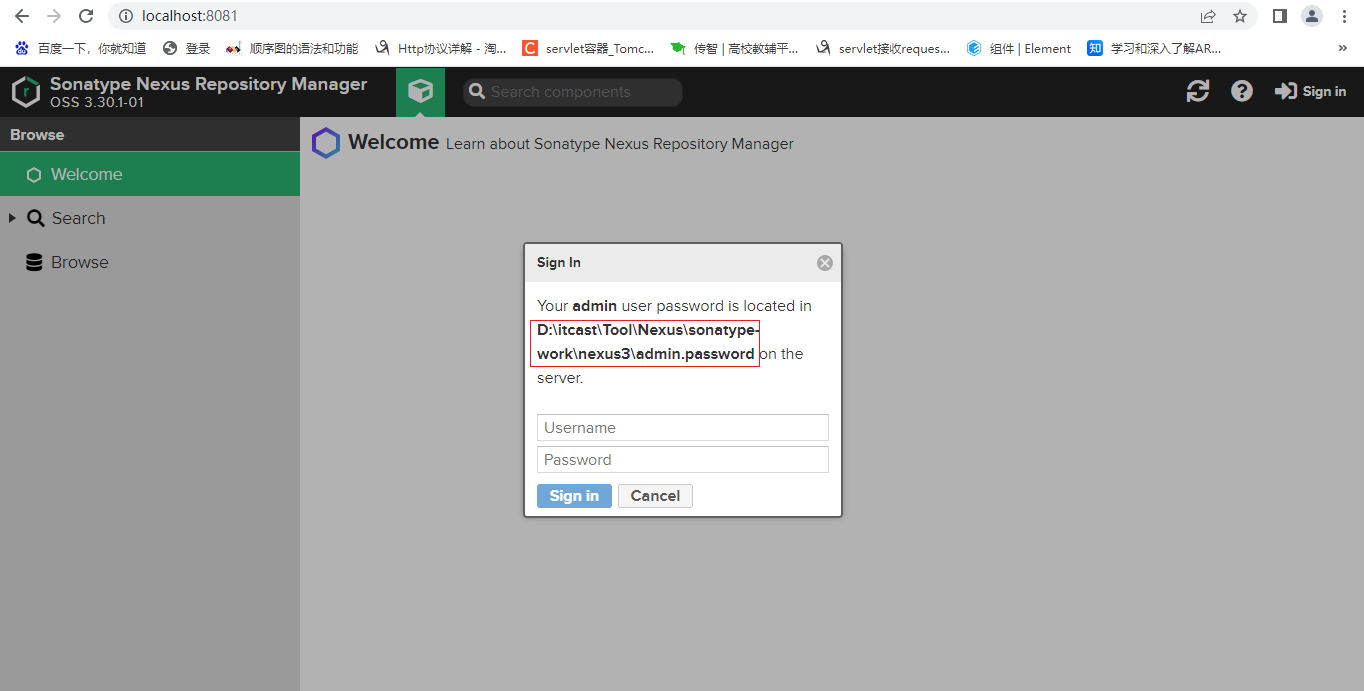The image size is (1364, 691).
Task: Focus the Password input field
Action: point(682,460)
